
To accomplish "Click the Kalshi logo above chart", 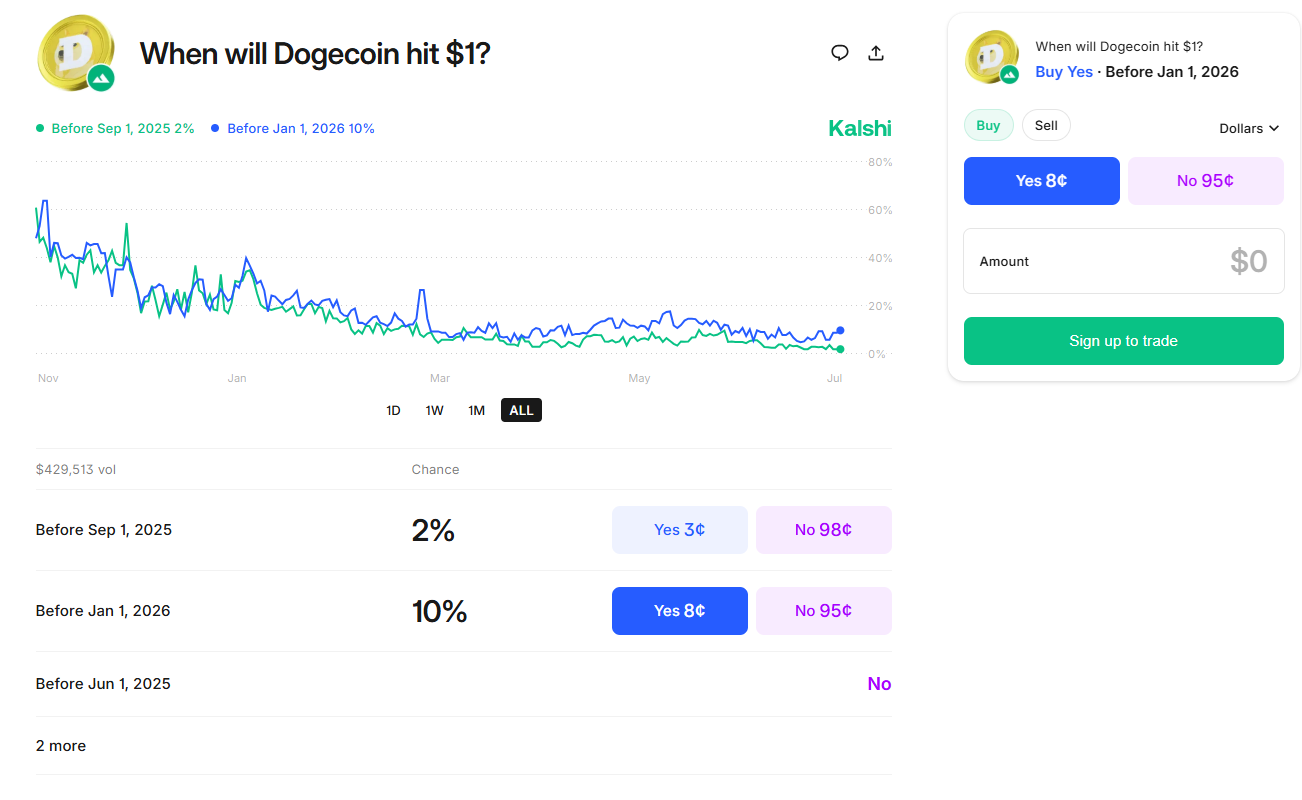I will [860, 128].
